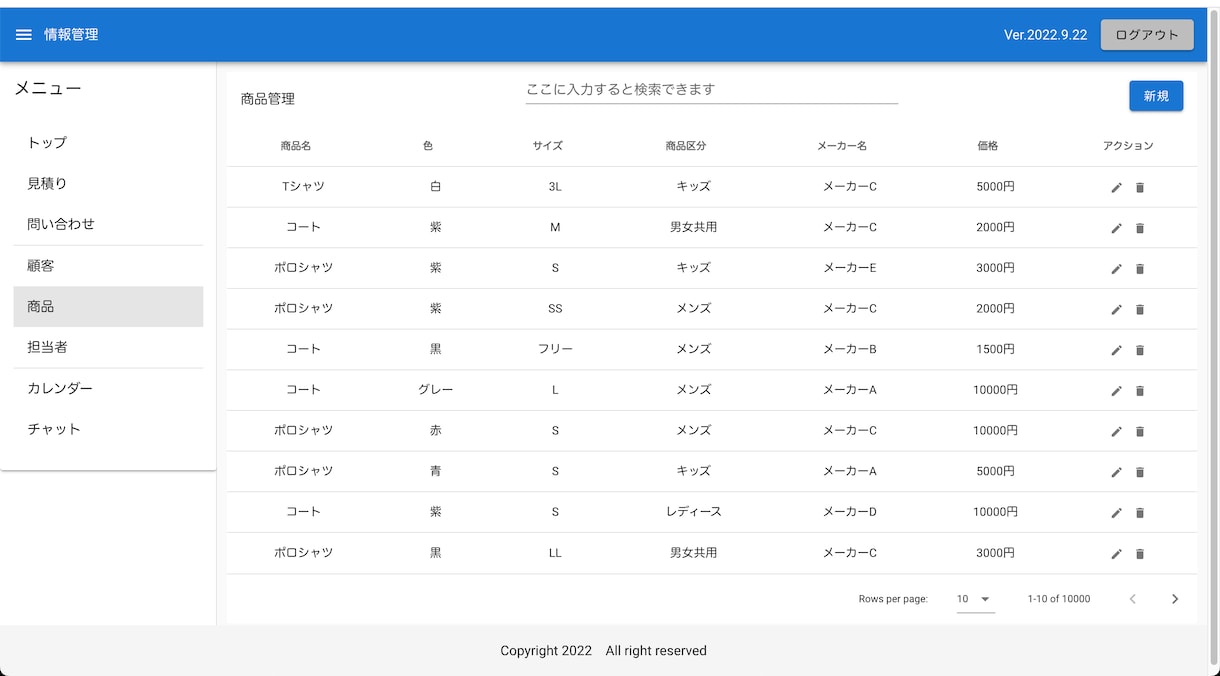Open トップ in the menu
The width and height of the screenshot is (1220, 676).
click(x=108, y=143)
